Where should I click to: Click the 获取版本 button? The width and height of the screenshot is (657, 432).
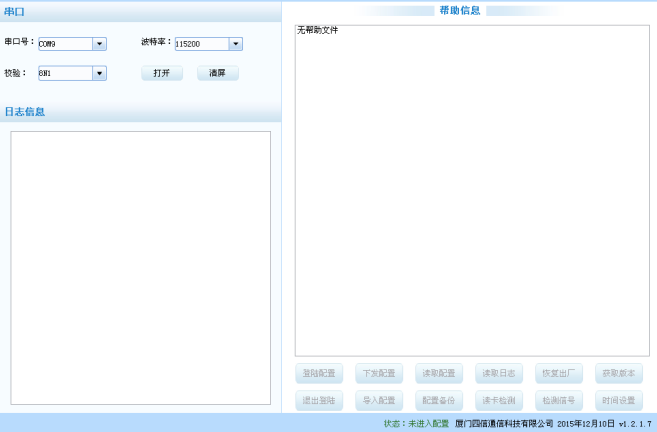[x=618, y=374]
